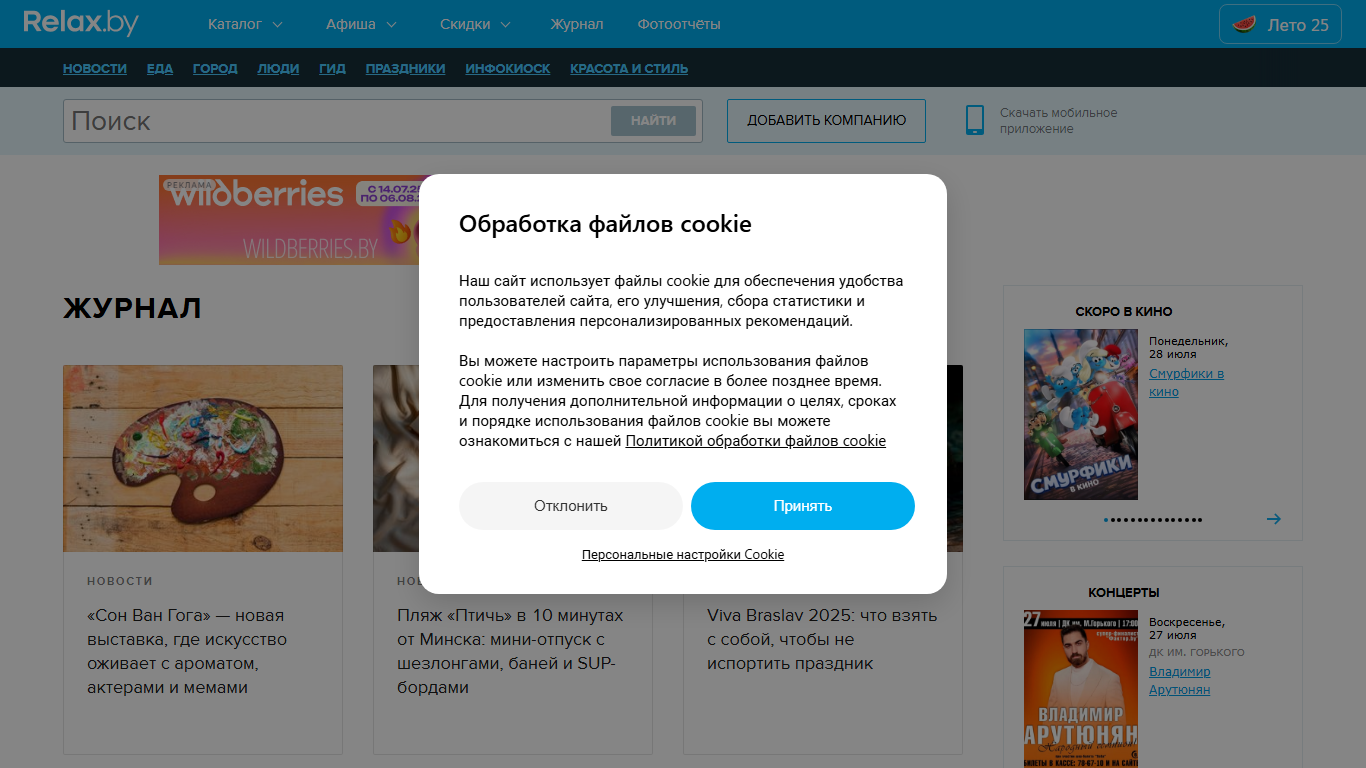Image resolution: width=1366 pixels, height=768 pixels.
Task: Click the КОНЦЕРТЫ heading
Action: point(1124,593)
